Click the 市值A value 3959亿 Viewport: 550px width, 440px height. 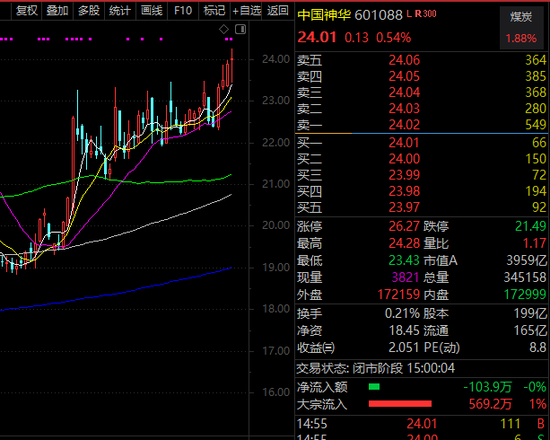pyautogui.click(x=526, y=260)
